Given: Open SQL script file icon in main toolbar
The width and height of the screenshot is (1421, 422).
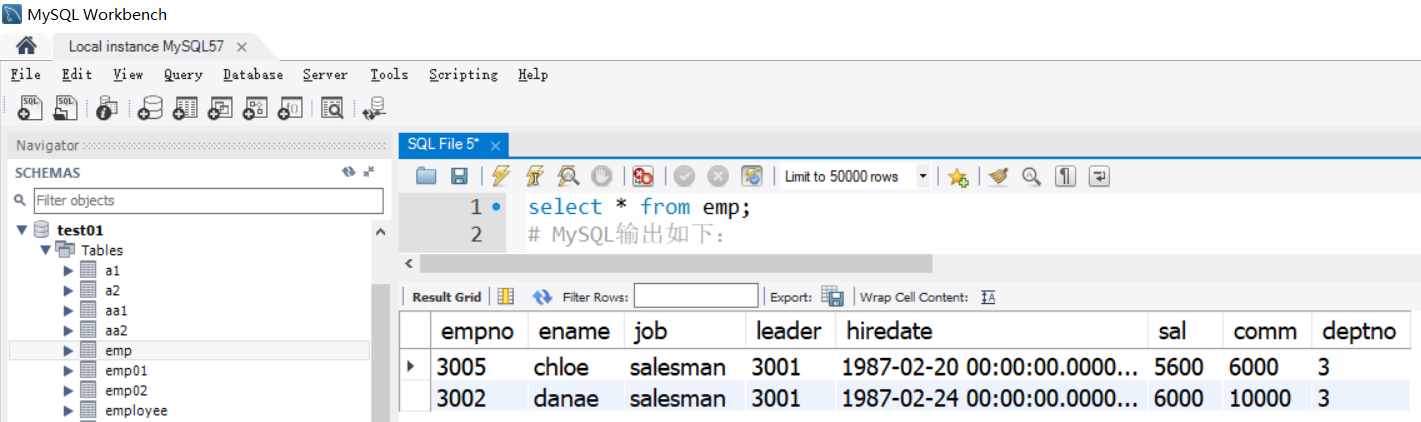Looking at the screenshot, I should click(67, 107).
